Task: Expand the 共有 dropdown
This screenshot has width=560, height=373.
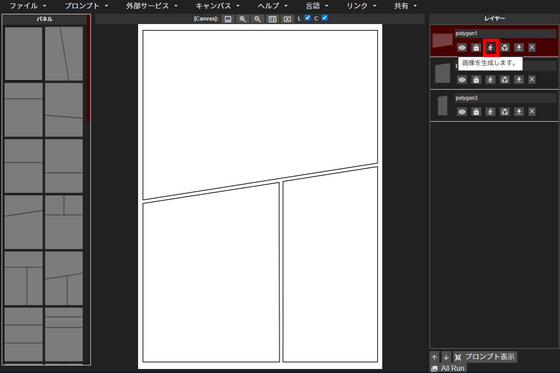Action: 405,6
